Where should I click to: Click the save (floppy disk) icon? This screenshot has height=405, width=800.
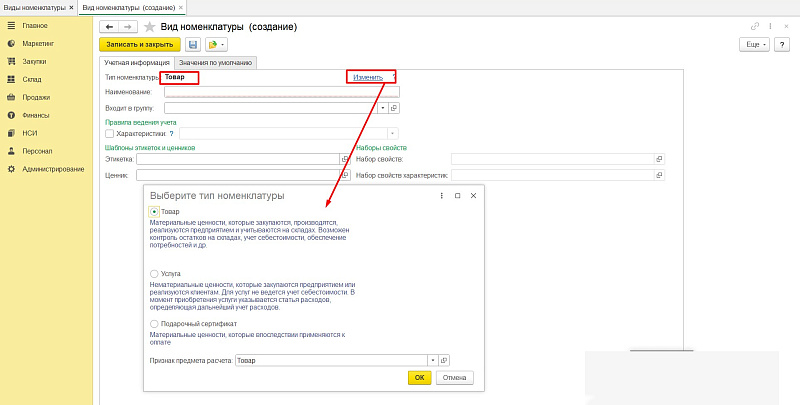pyautogui.click(x=192, y=45)
